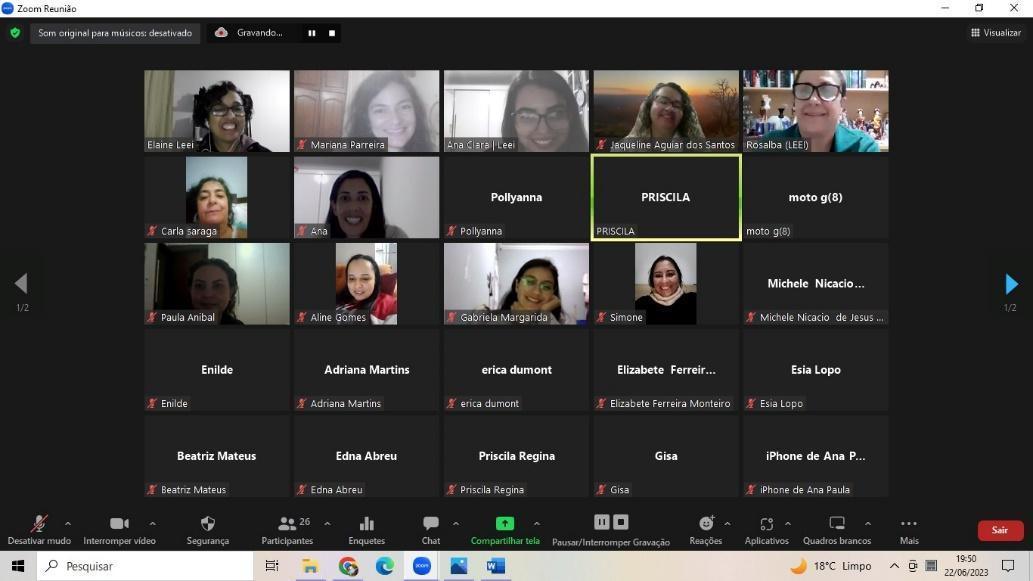Select Rosalba (LEEI) video tile
1033x581 pixels.
click(x=816, y=111)
